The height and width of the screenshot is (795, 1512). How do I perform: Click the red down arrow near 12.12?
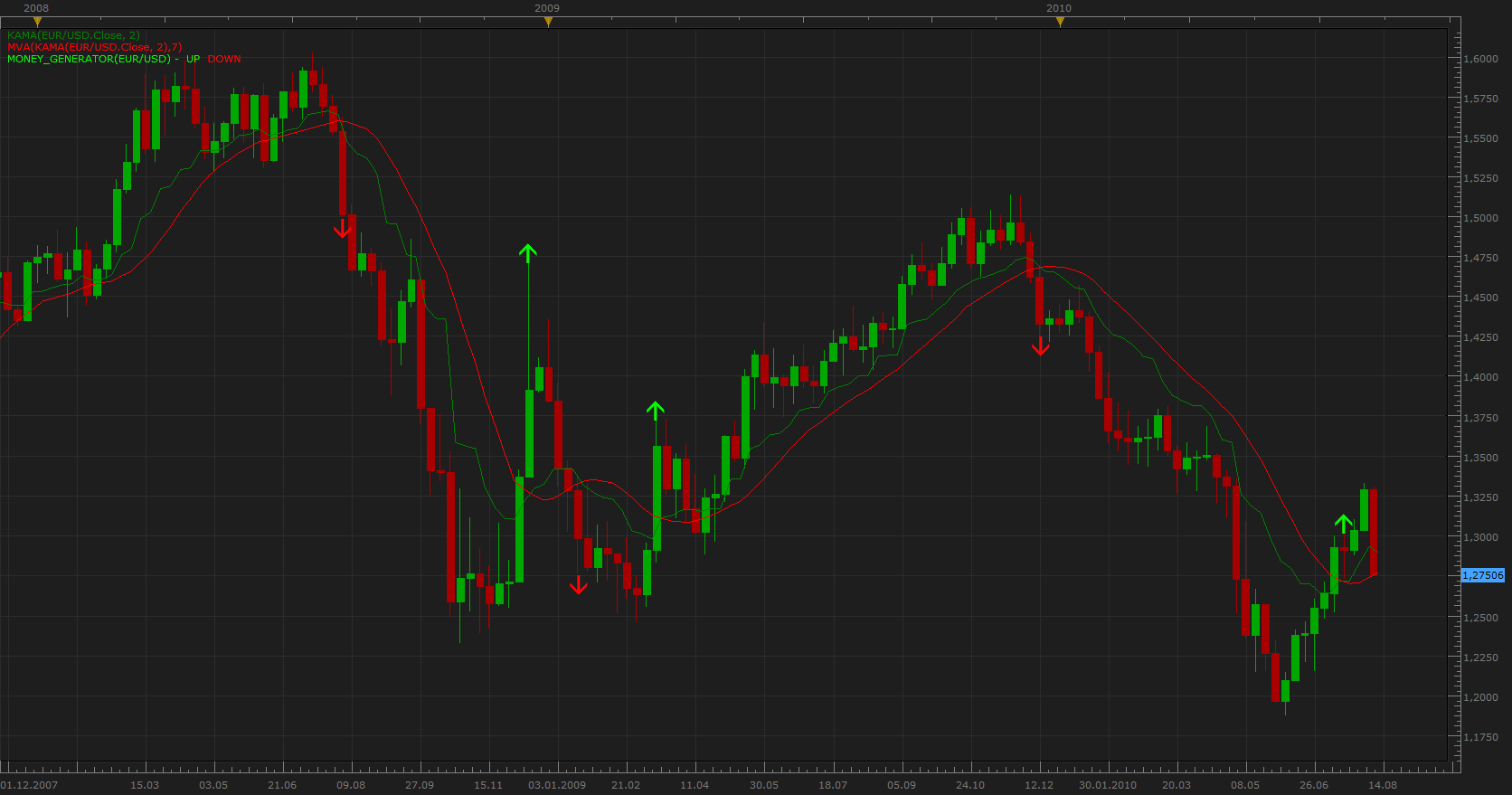[x=1040, y=345]
